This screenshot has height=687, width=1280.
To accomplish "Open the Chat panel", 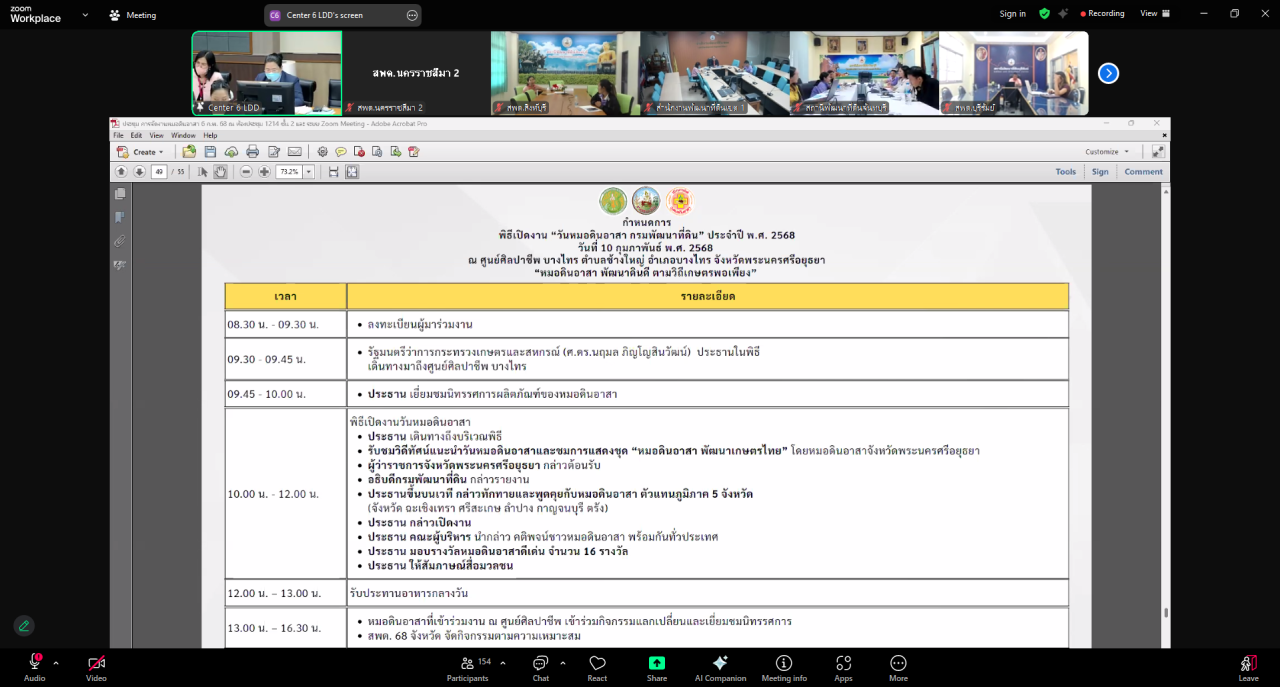I will coord(540,665).
